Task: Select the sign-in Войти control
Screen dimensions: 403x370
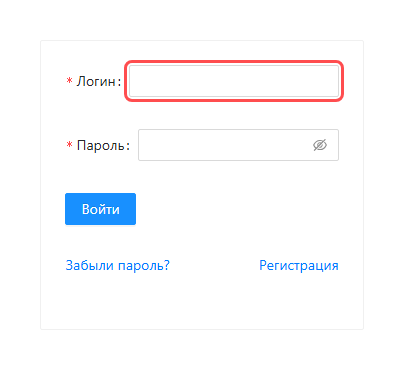Action: click(x=100, y=209)
